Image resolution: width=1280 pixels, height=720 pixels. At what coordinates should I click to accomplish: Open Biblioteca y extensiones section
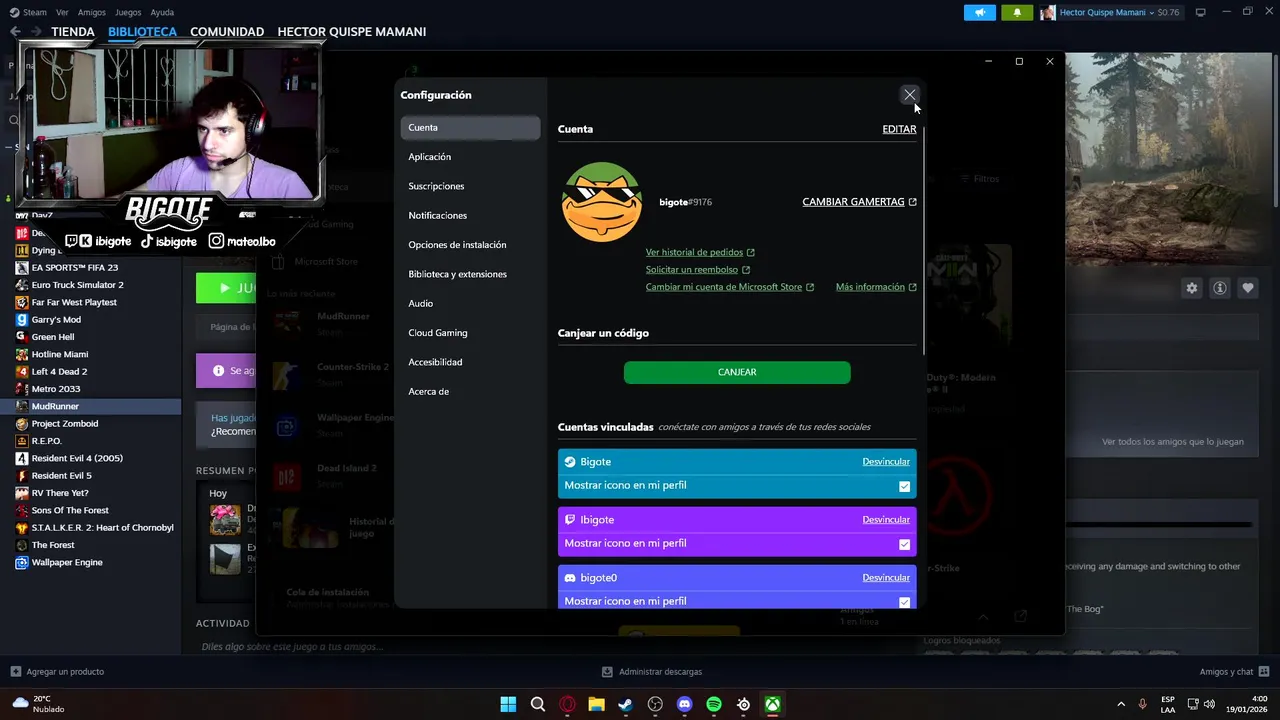click(470, 274)
